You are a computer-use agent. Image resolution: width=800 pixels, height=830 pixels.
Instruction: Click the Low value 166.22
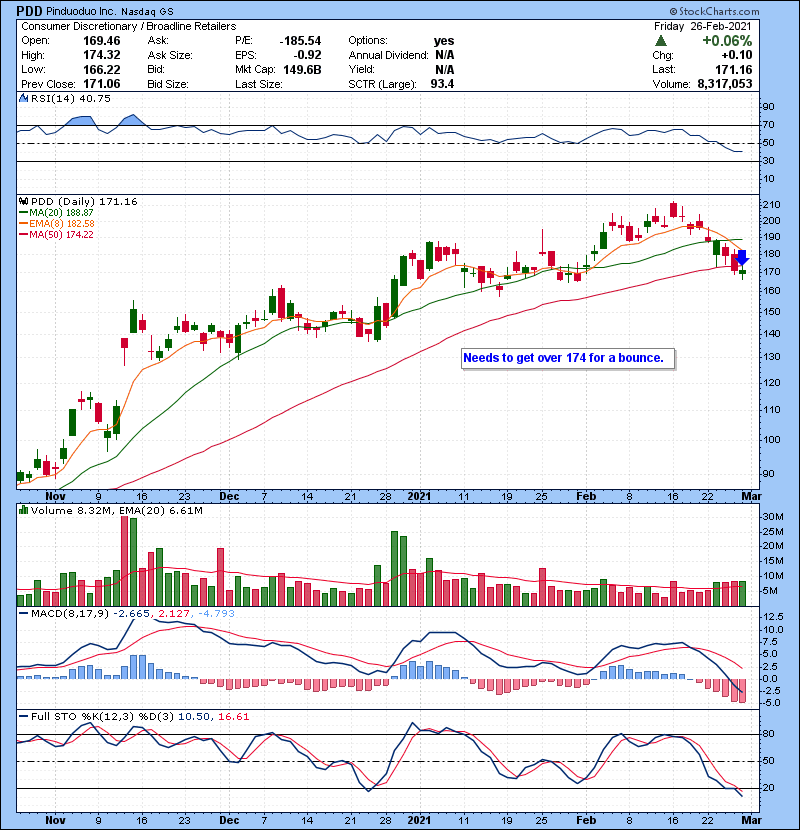coord(102,69)
